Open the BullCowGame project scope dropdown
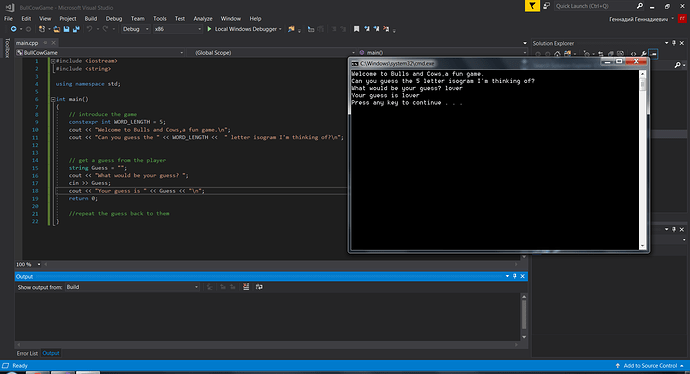Screen dimensions: 690x374 (100, 52)
